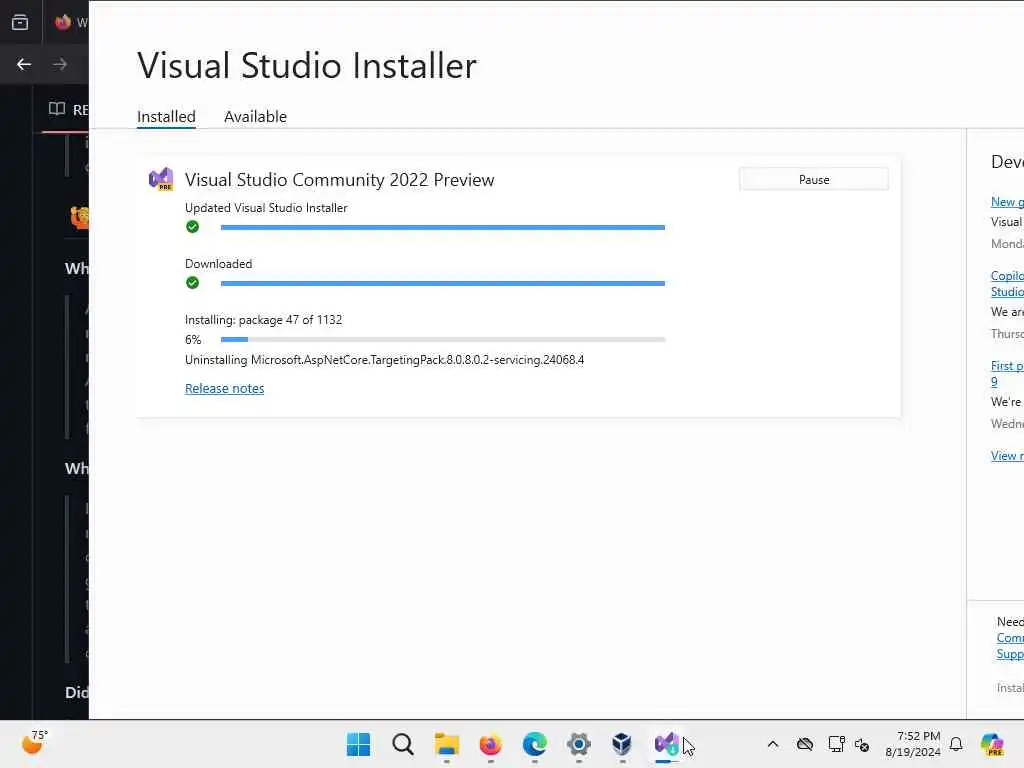Switch to the Available tab
This screenshot has width=1024, height=768.
[x=255, y=117]
